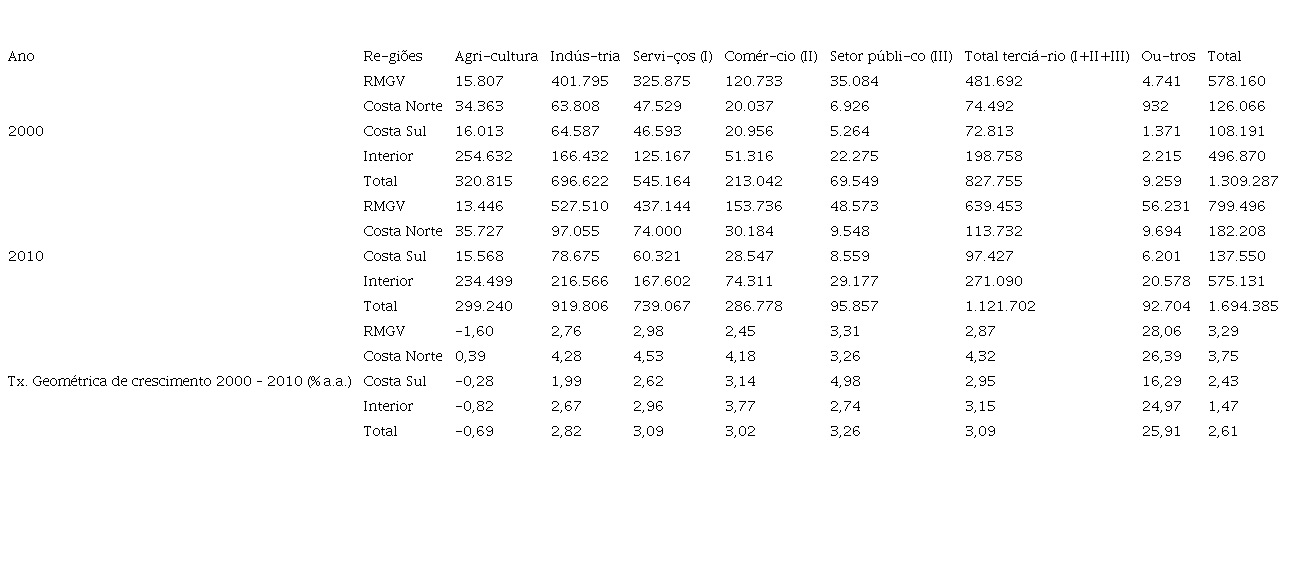Click the Ou-tros growth value 28,06
The height and width of the screenshot is (583, 1291).
(x=1161, y=331)
